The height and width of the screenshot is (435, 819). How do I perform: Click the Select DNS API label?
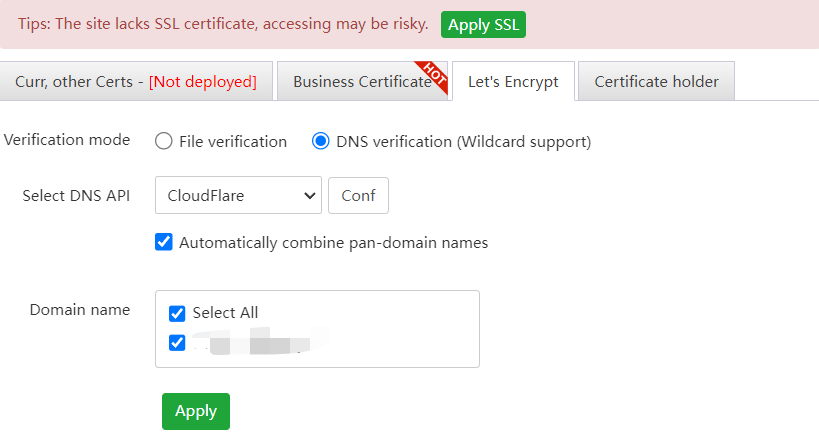coord(76,195)
